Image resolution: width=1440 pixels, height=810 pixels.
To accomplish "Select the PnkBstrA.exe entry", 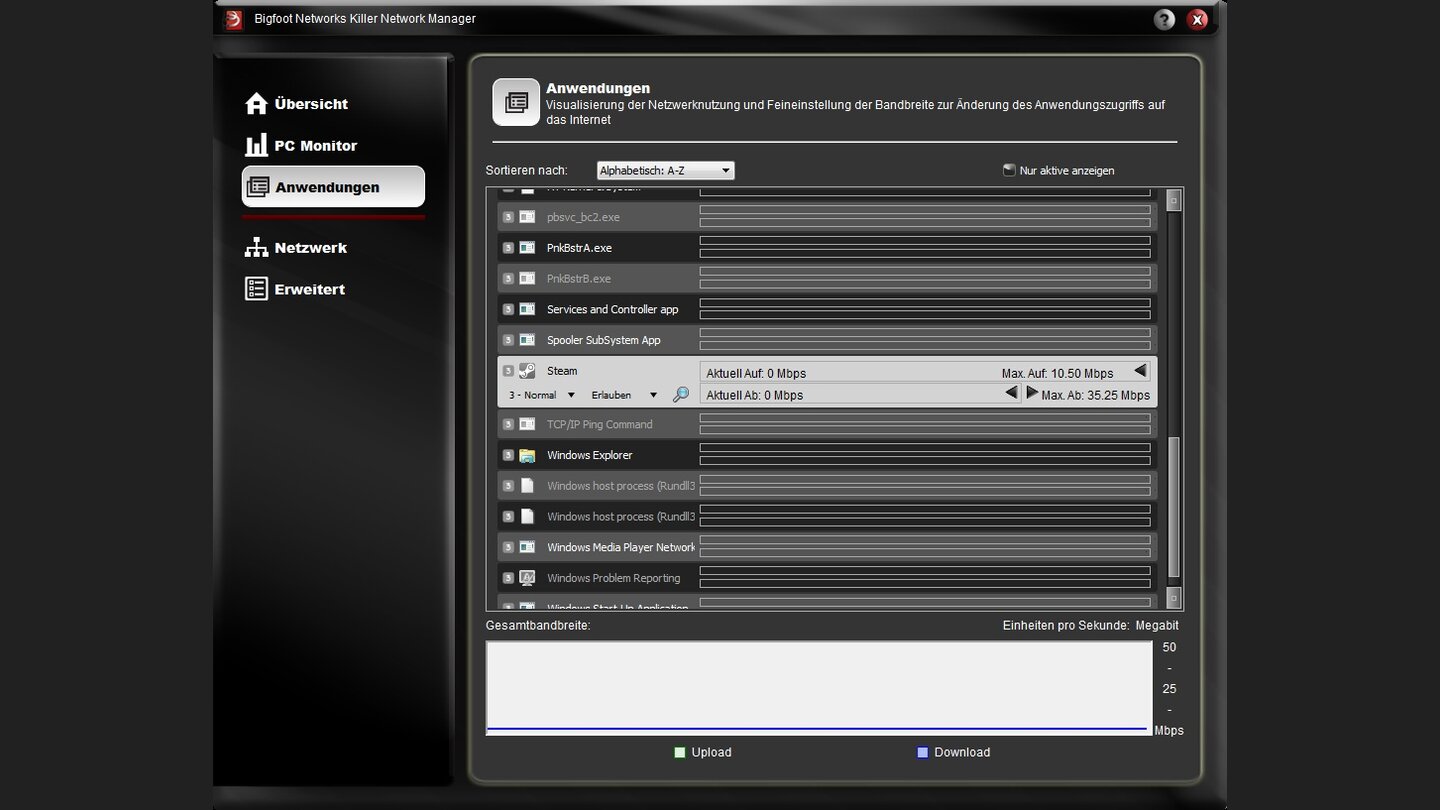I will click(x=579, y=248).
